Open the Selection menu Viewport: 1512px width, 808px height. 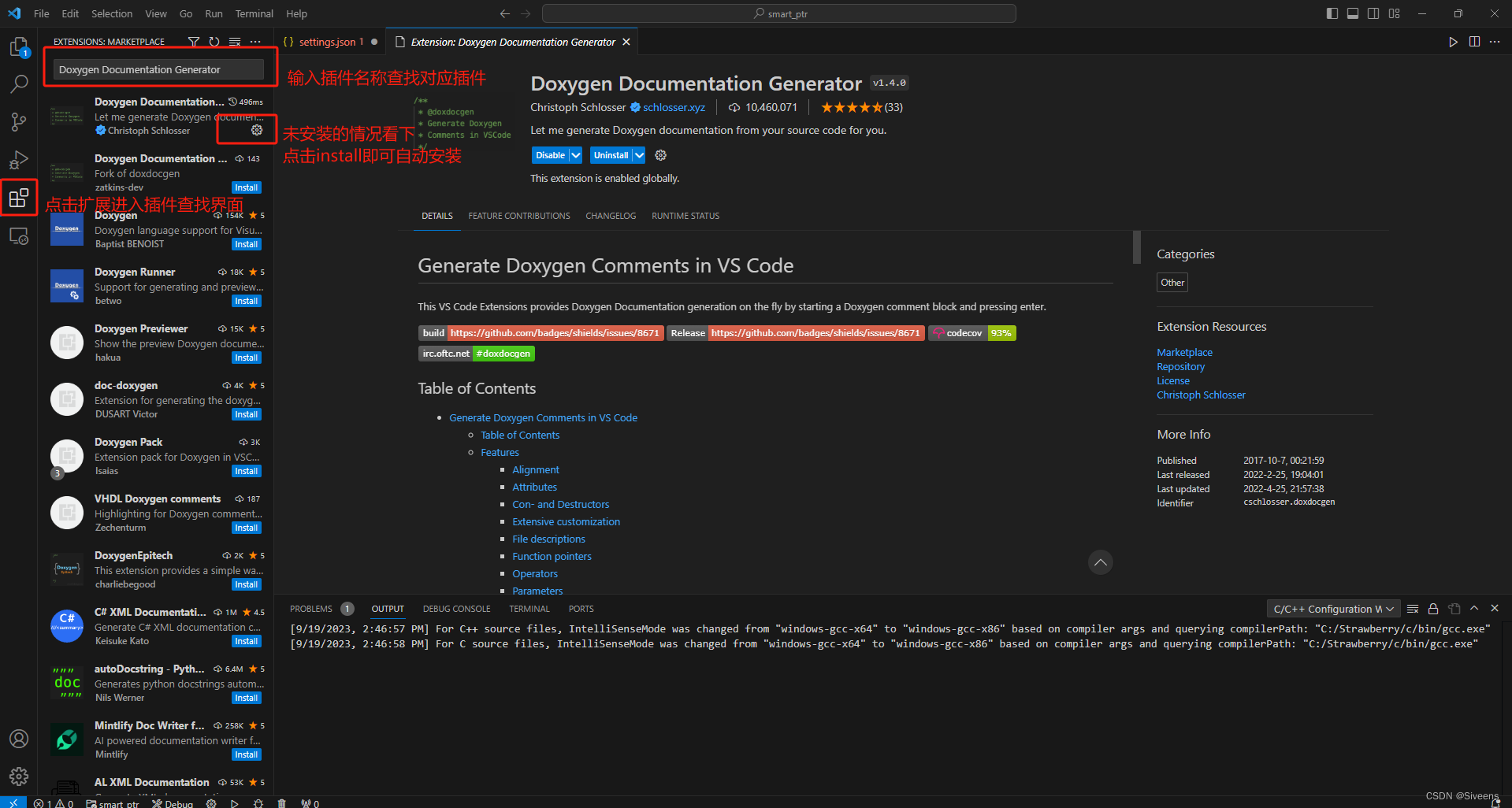click(x=112, y=13)
